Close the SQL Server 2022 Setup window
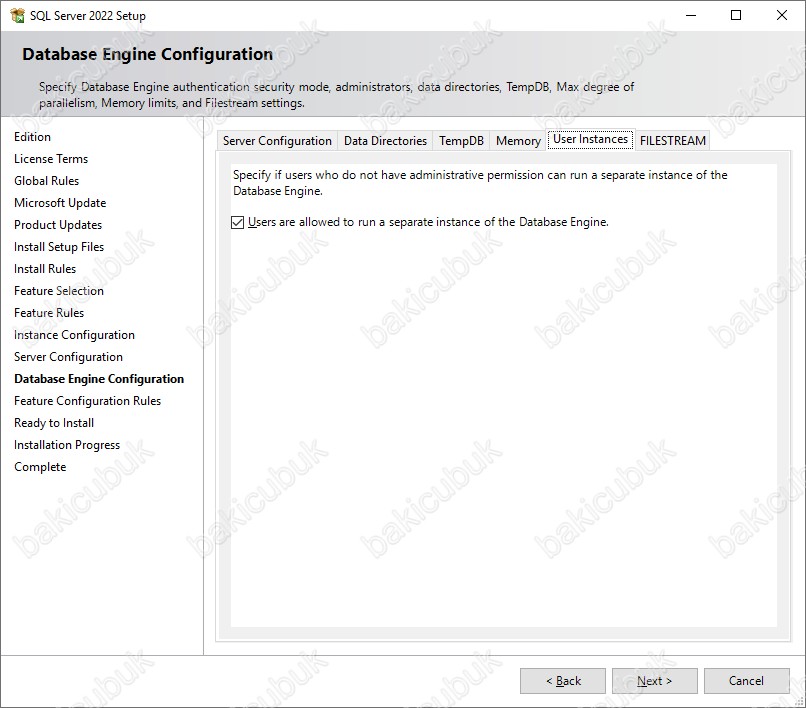This screenshot has height=708, width=806. tap(782, 15)
